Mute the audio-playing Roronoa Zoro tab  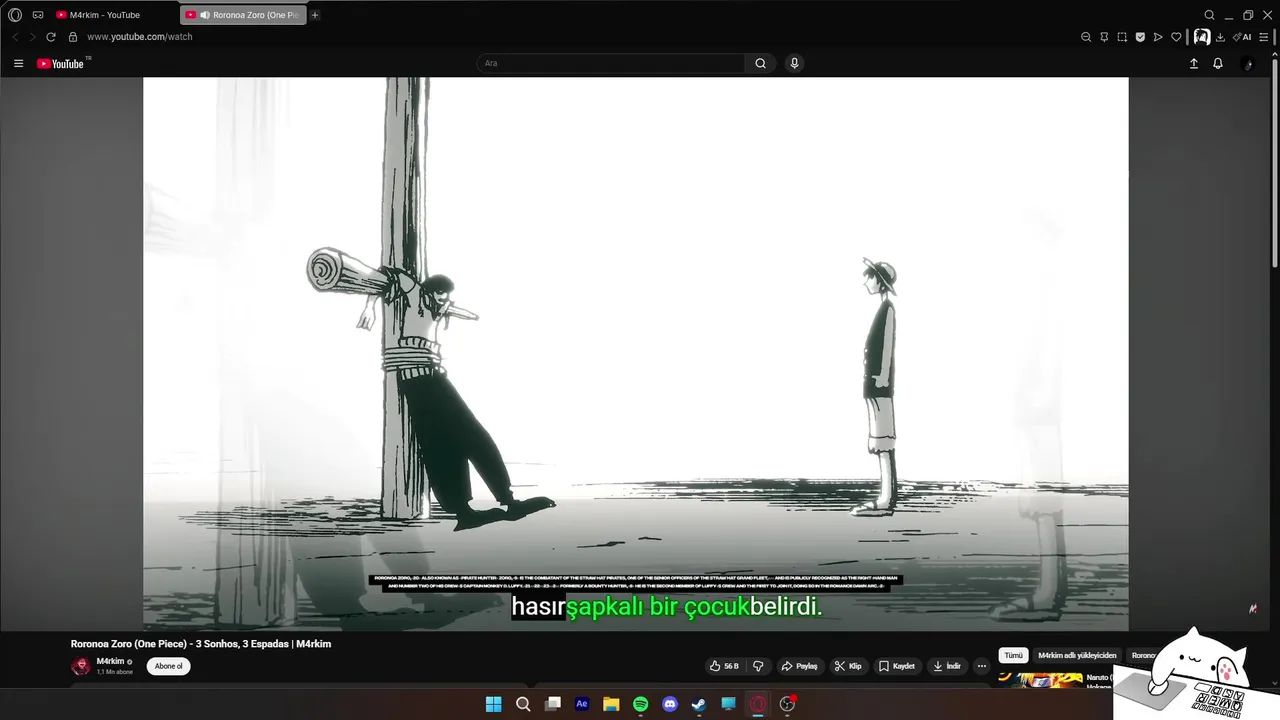point(205,15)
